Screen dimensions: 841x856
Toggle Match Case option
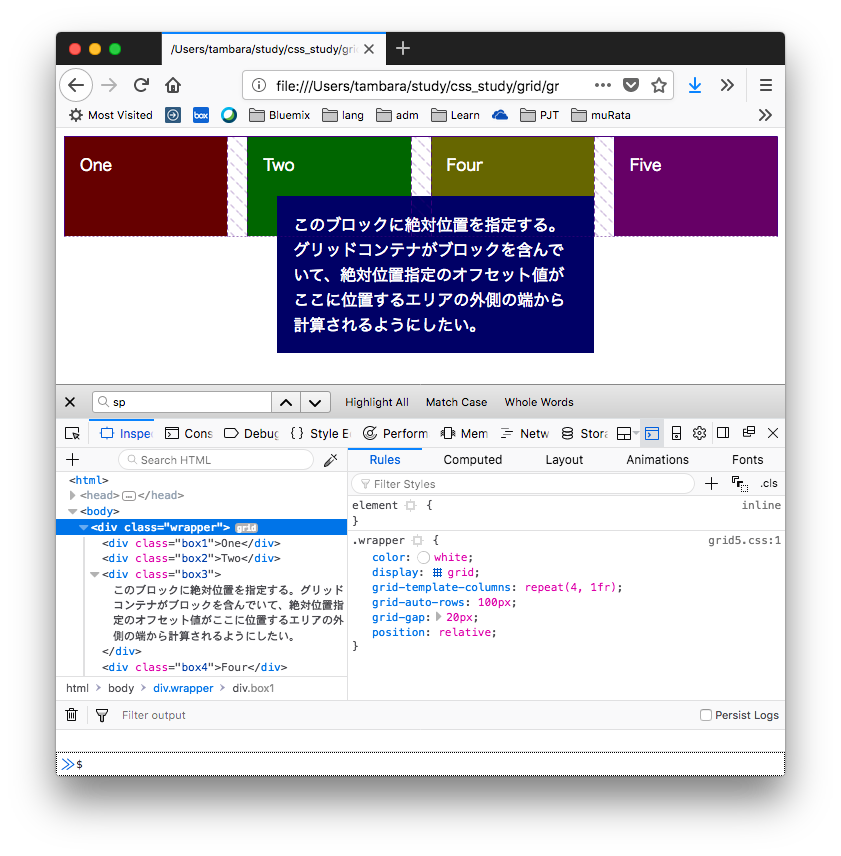[x=456, y=402]
